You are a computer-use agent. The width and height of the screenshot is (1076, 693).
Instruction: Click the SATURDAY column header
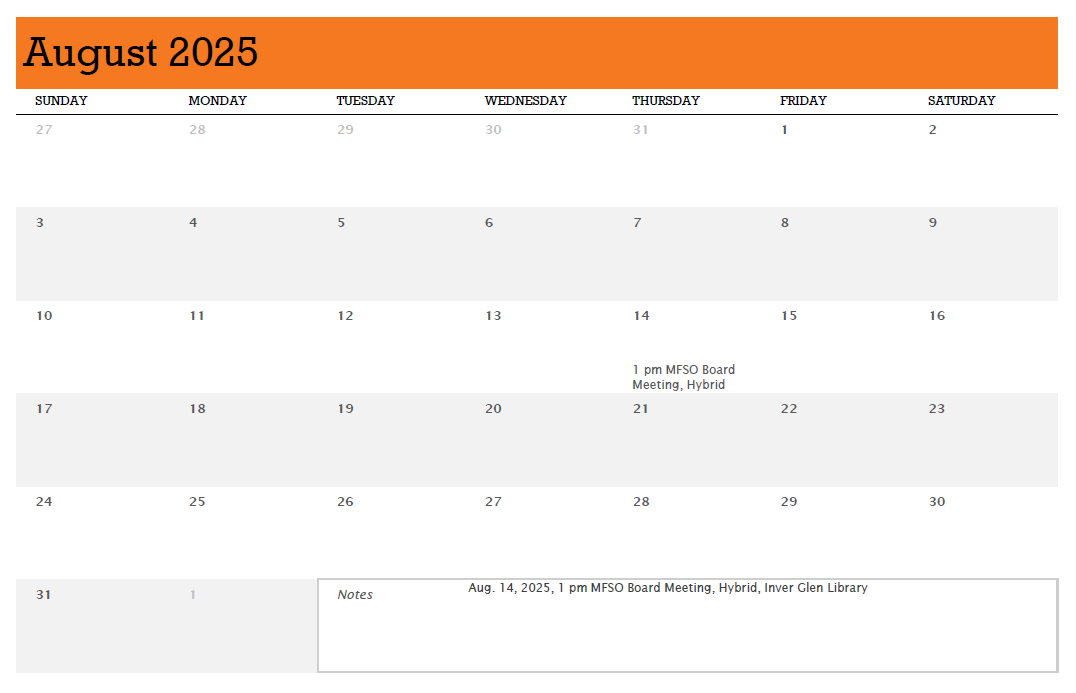click(x=961, y=101)
